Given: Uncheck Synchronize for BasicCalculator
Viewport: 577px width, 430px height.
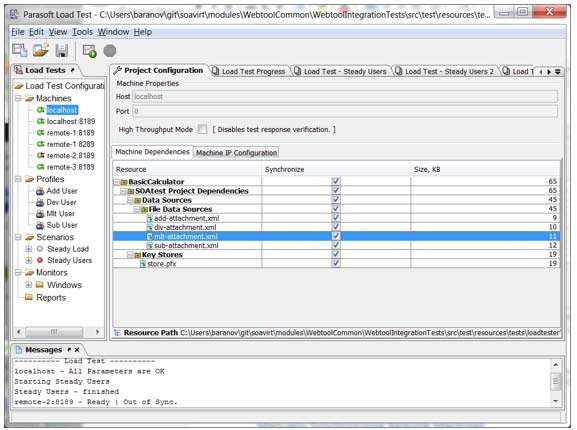Looking at the screenshot, I should (336, 181).
